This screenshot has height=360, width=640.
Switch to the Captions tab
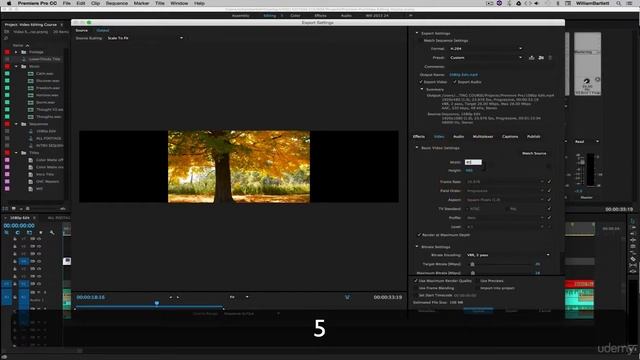pos(510,136)
